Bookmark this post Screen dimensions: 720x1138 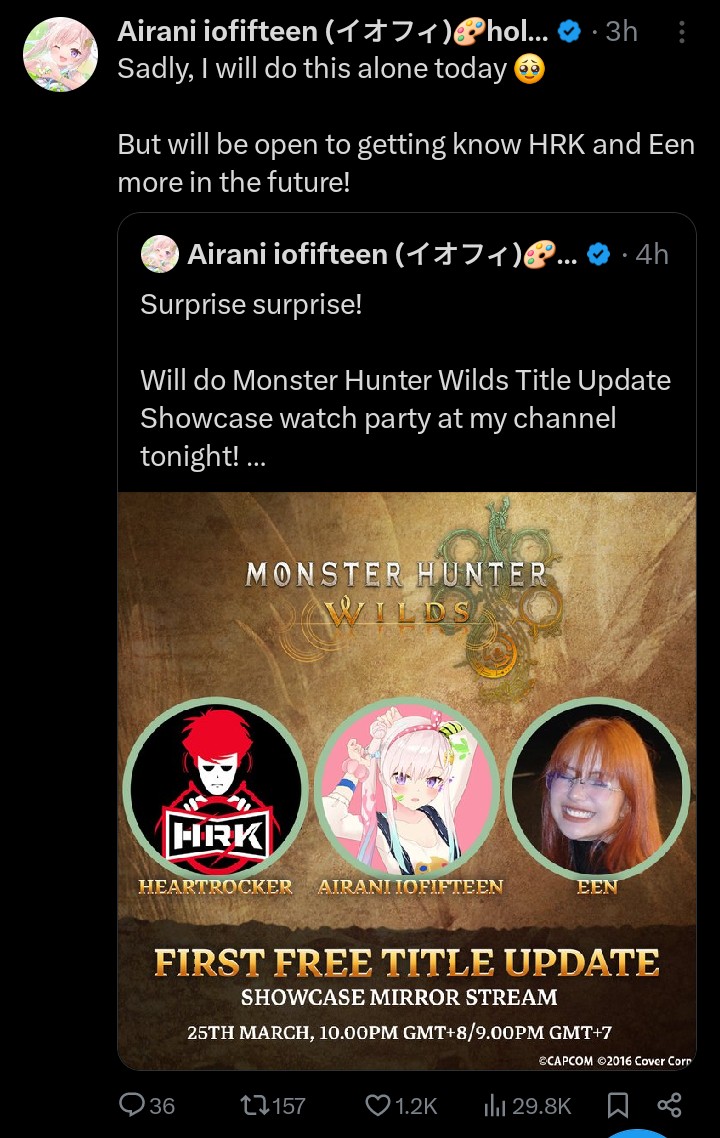pos(618,1105)
